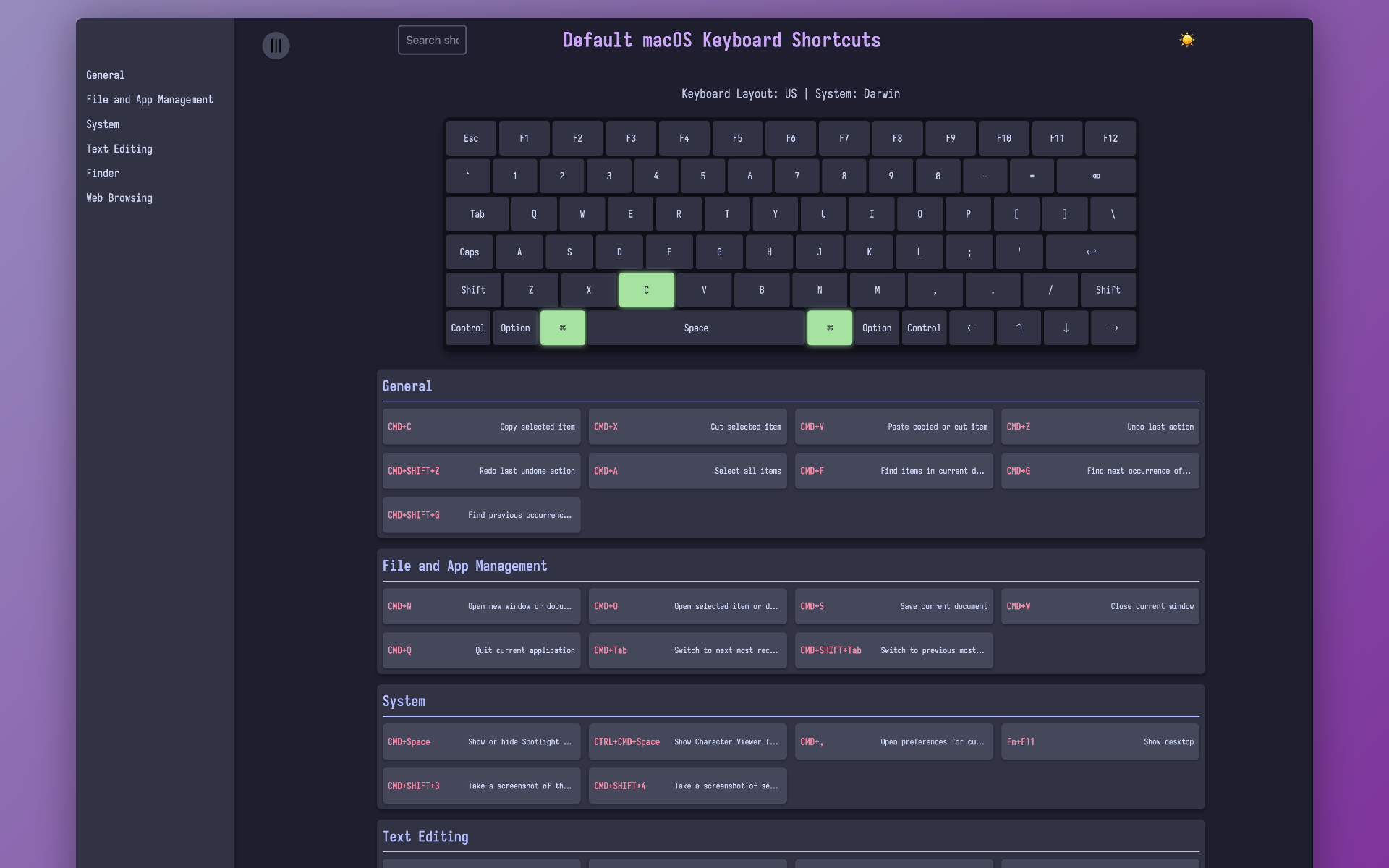Screen dimensions: 1389x868
Task: Go to Web Browsing section in sidebar
Action: 119,198
